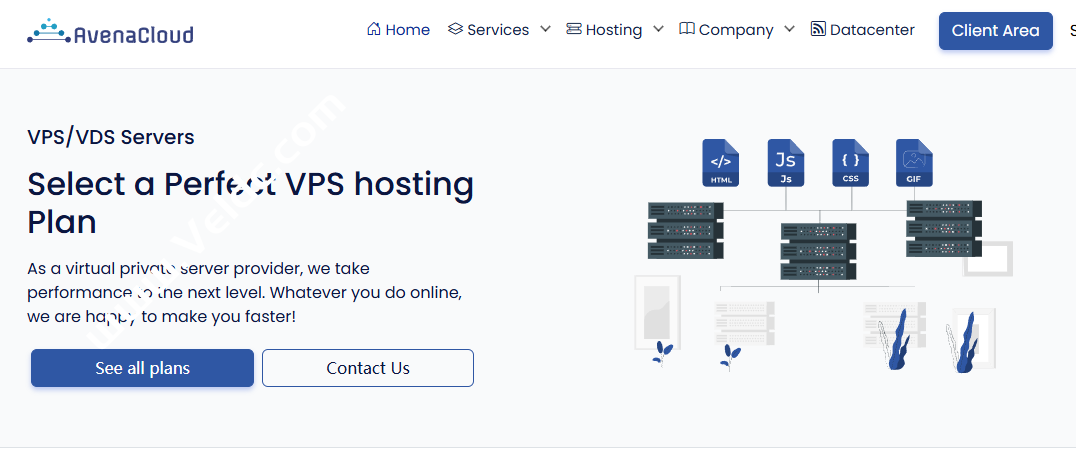
Task: Click the Contact Us button
Action: point(368,368)
